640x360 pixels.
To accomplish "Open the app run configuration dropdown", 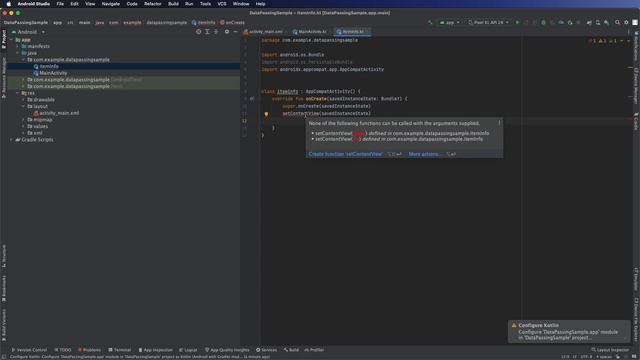I will 449,22.
